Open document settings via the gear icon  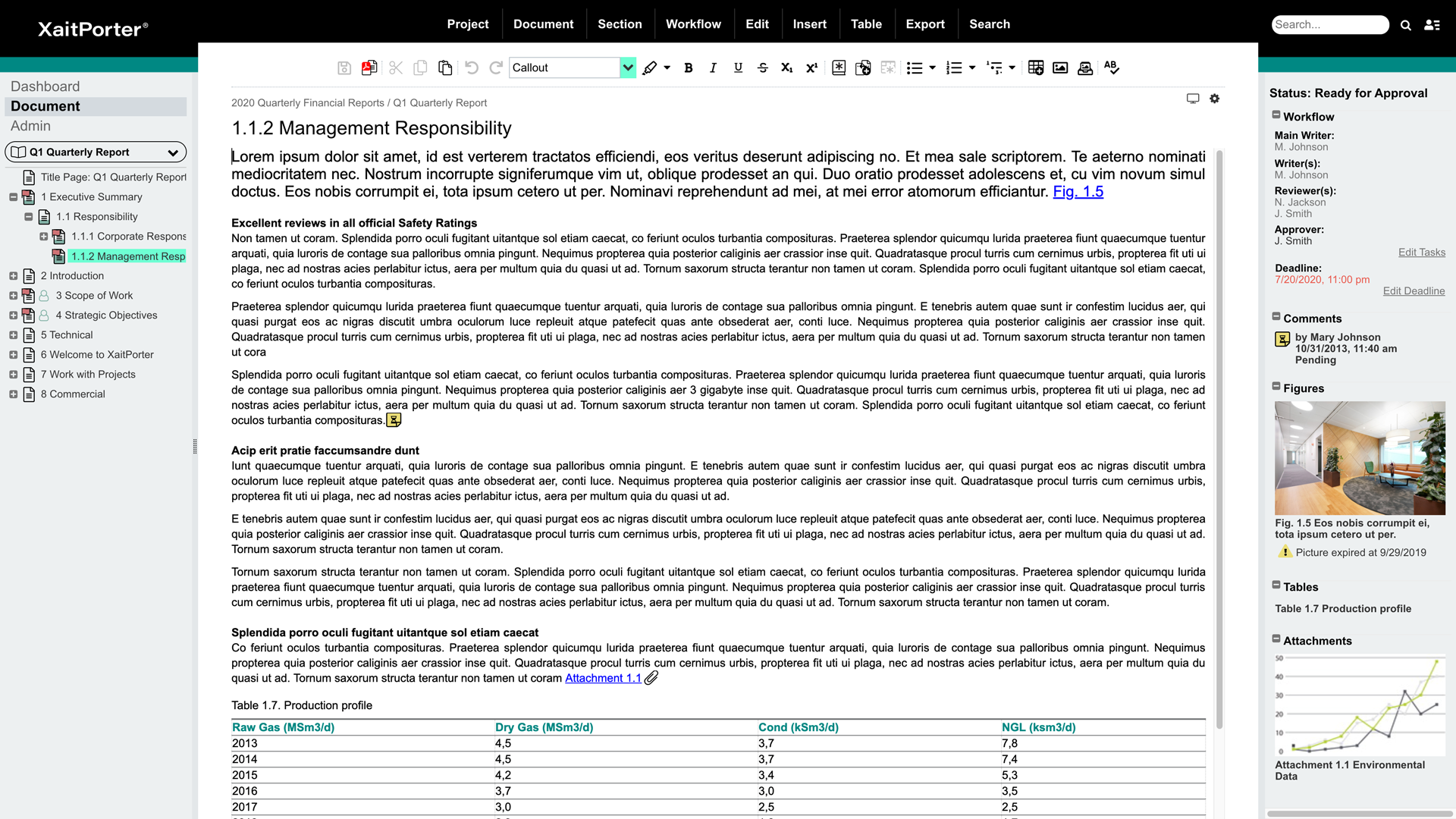pos(1215,99)
